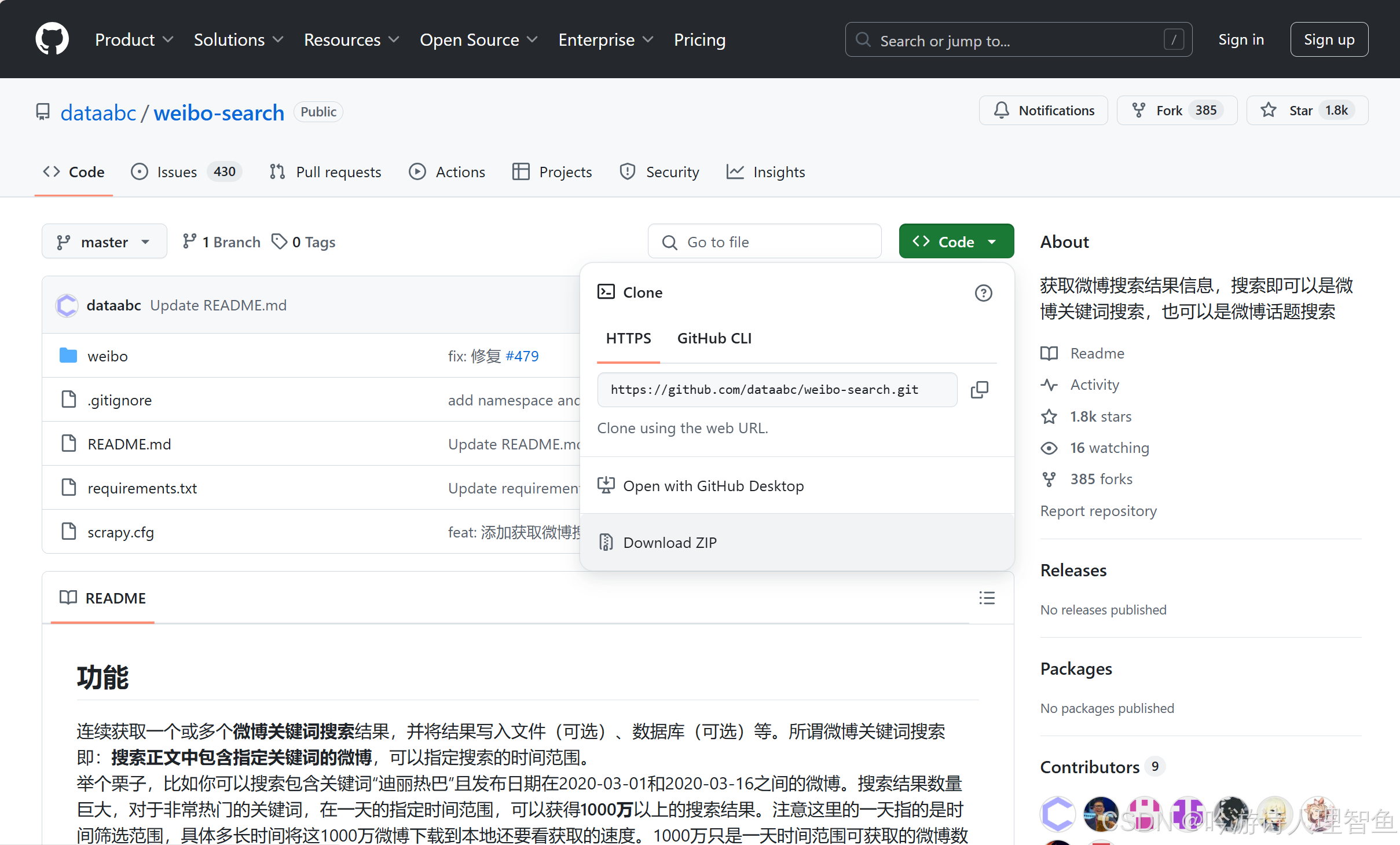
Task: Collapse the green Code dropdown button
Action: (x=956, y=242)
